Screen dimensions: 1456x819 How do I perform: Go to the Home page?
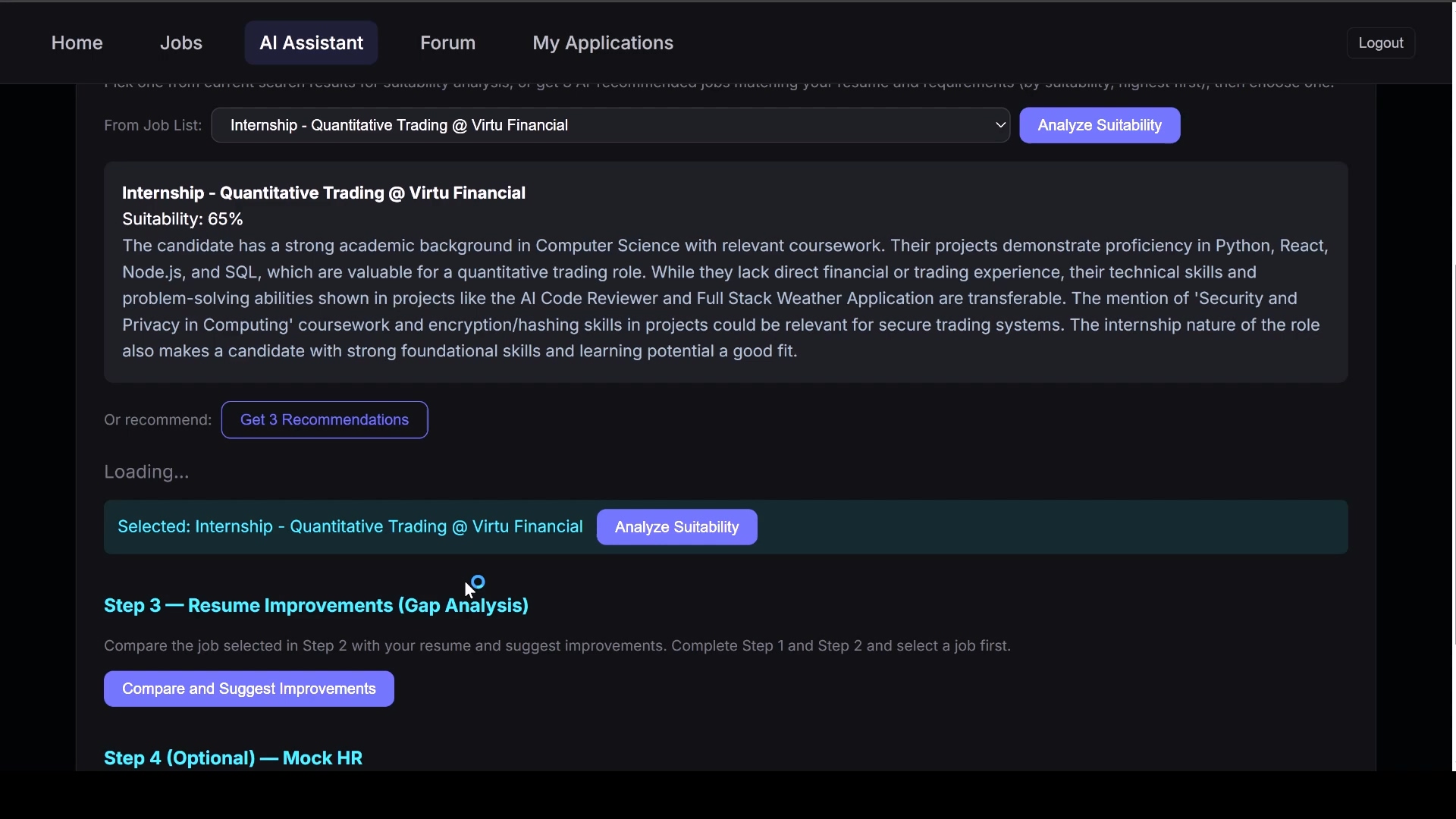point(77,43)
